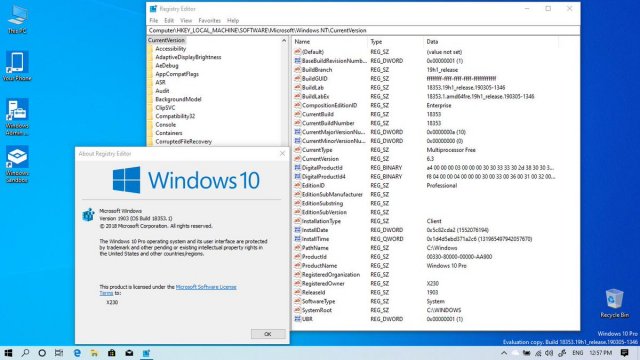Viewport: 640px width, 360px height.
Task: Open the Edit menu in Registry Editor
Action: point(169,20)
